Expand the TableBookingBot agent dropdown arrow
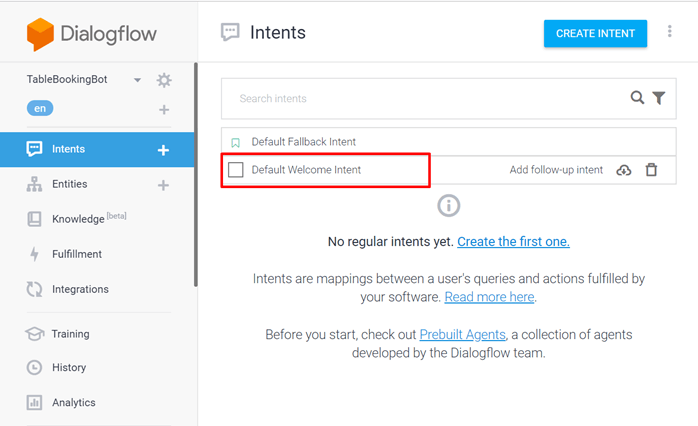This screenshot has width=698, height=426. (138, 80)
